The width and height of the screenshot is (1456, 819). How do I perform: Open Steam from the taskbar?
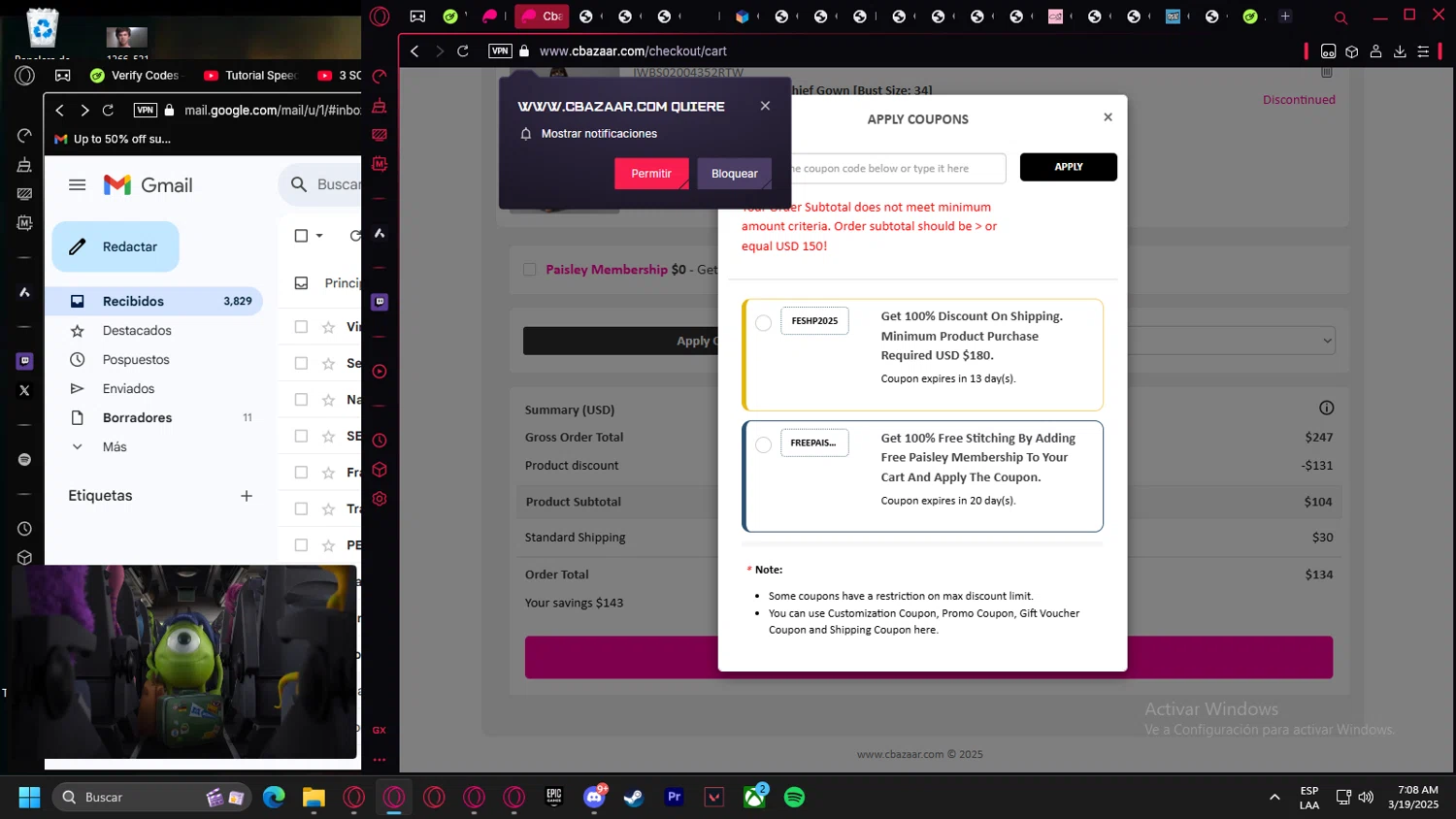(x=633, y=797)
